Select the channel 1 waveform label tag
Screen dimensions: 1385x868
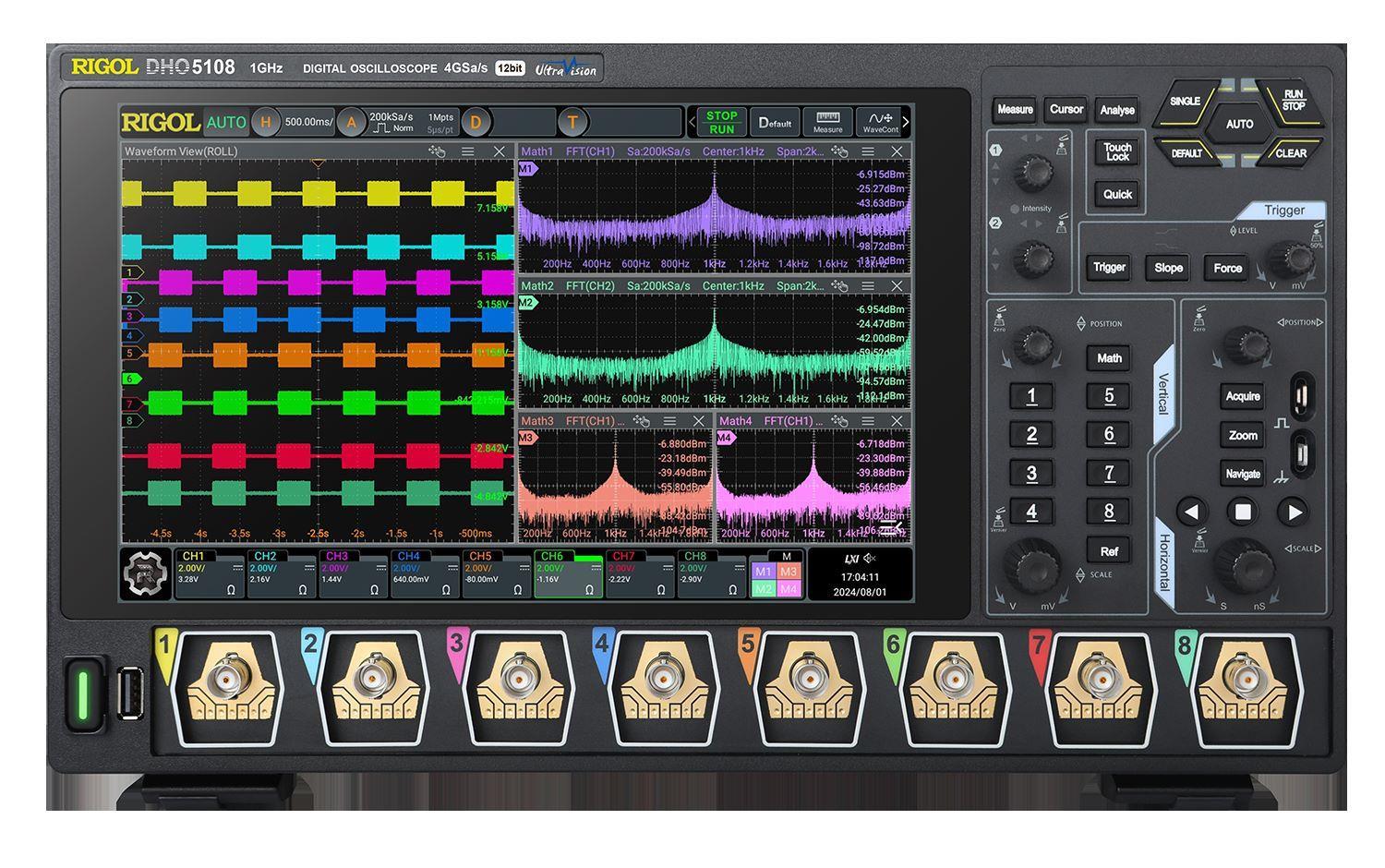133,272
